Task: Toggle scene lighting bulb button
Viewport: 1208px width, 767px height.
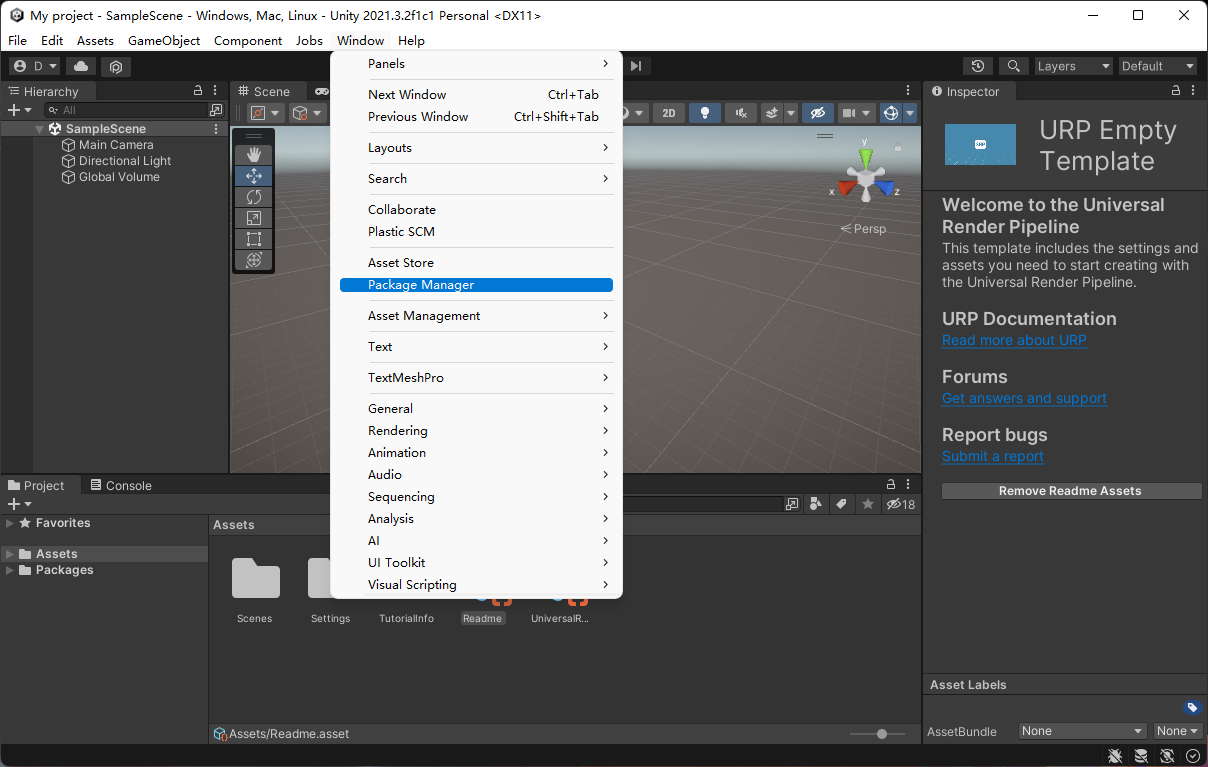Action: click(705, 113)
